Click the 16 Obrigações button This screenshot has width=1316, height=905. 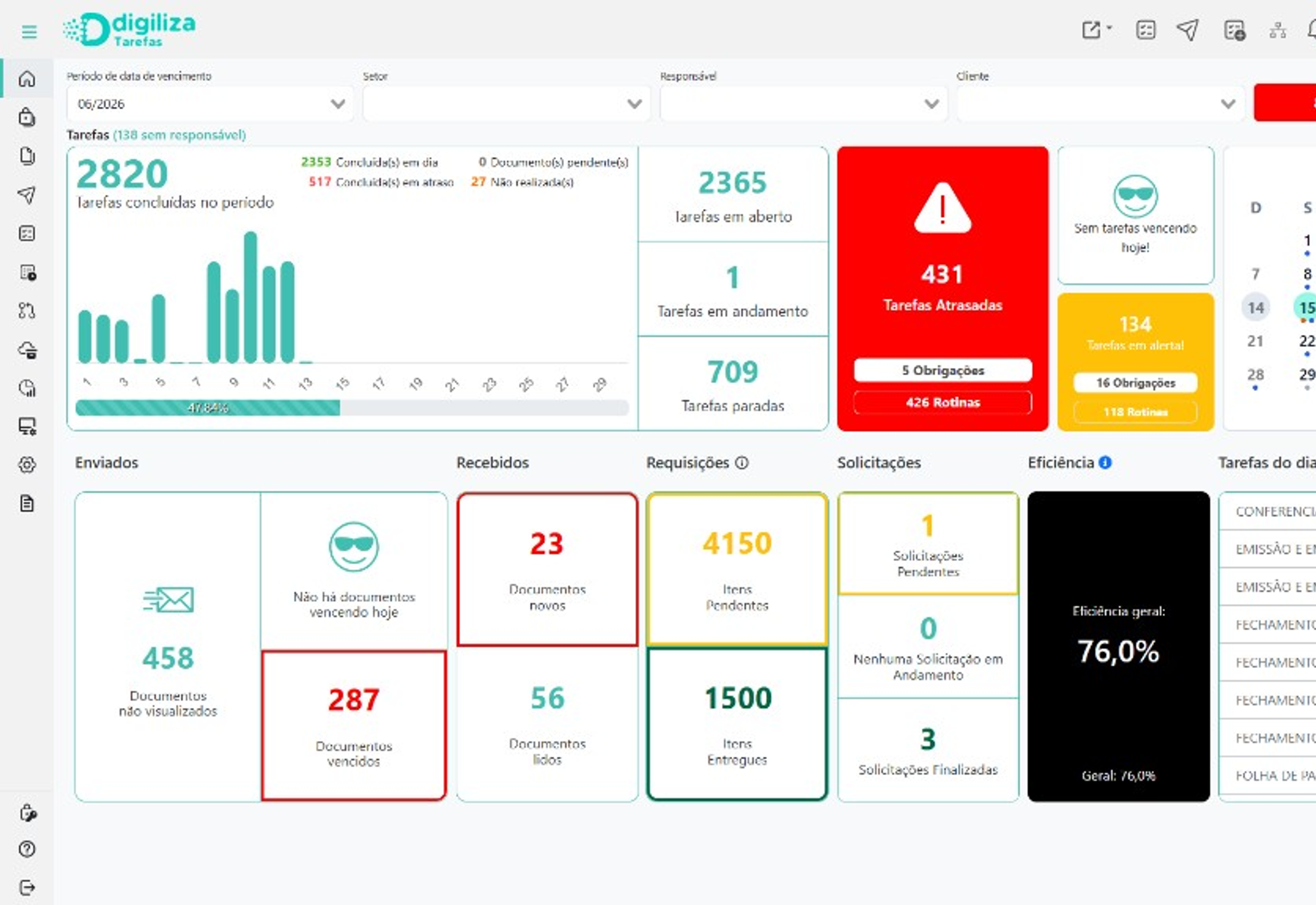click(1135, 383)
